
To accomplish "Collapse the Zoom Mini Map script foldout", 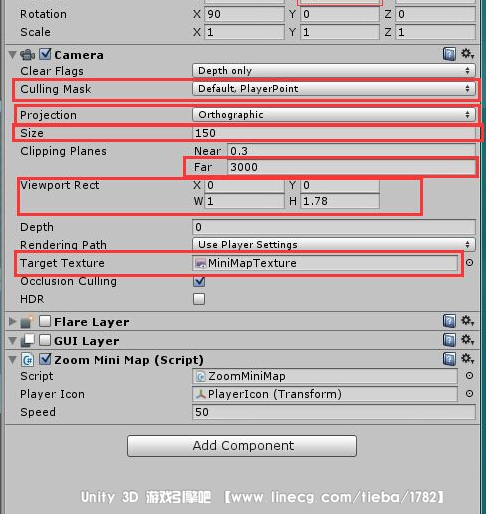I will pos(13,360).
